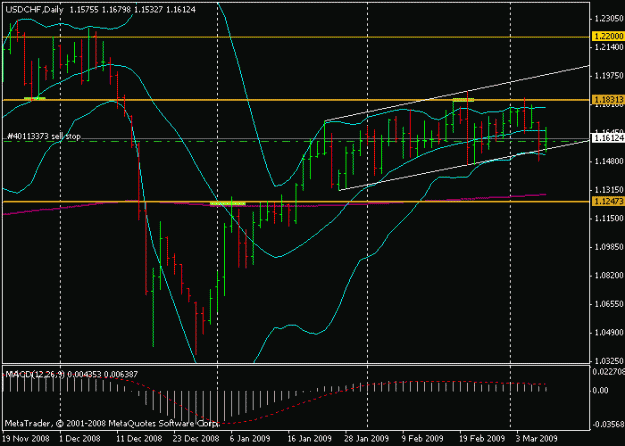Click the yellow highlight marker near 19 Feb 2009
This screenshot has height=446, width=625.
[x=463, y=100]
